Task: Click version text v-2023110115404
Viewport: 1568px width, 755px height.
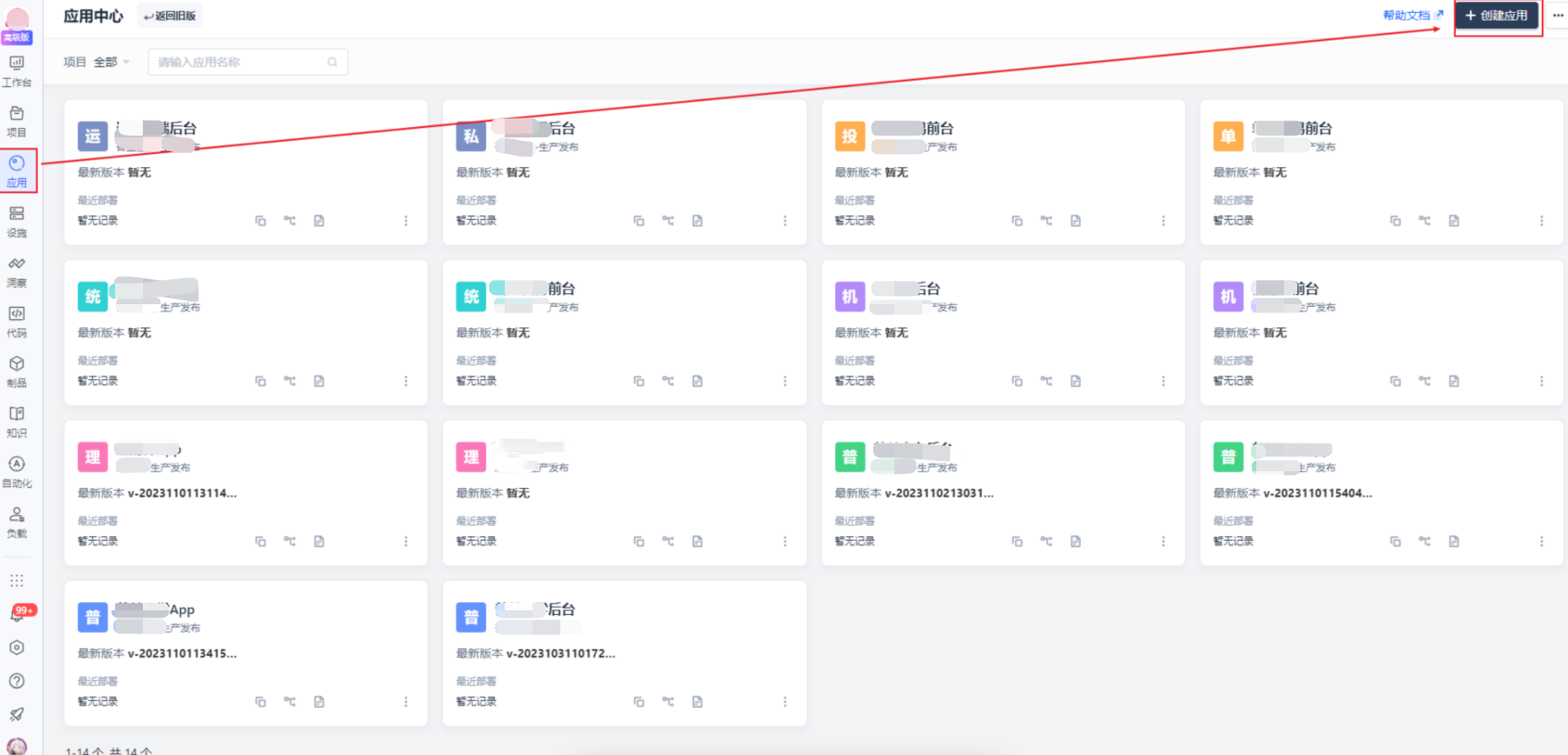Action: (1318, 493)
